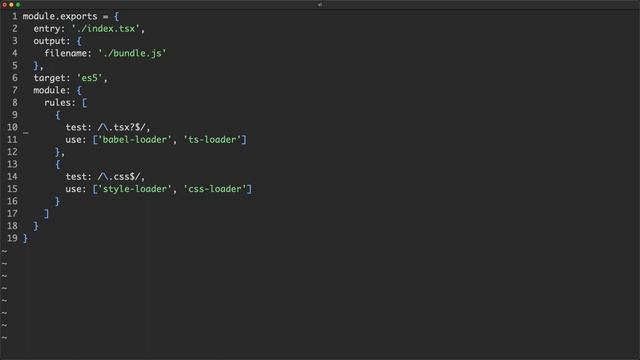Click the 'test:' key on line 10
Image resolution: width=640 pixels, height=360 pixels.
click(79, 127)
